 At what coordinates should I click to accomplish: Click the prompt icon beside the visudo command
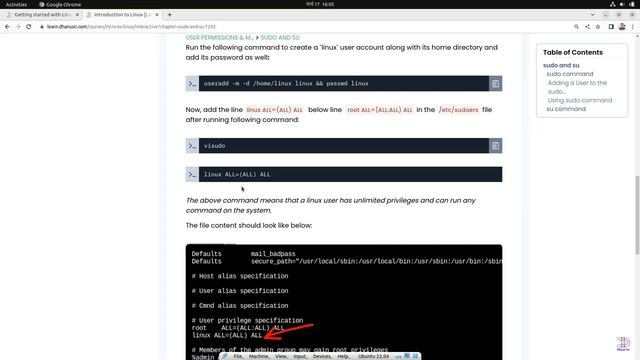pos(192,146)
